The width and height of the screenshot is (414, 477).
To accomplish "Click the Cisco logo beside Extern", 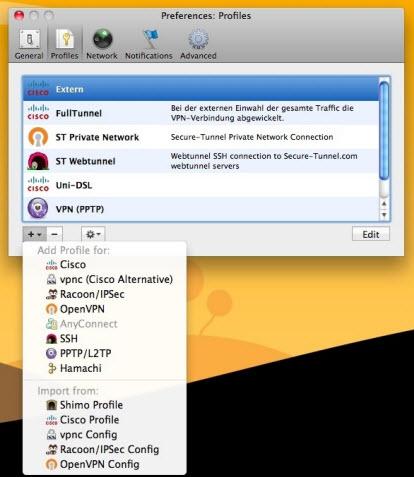I will pos(38,89).
